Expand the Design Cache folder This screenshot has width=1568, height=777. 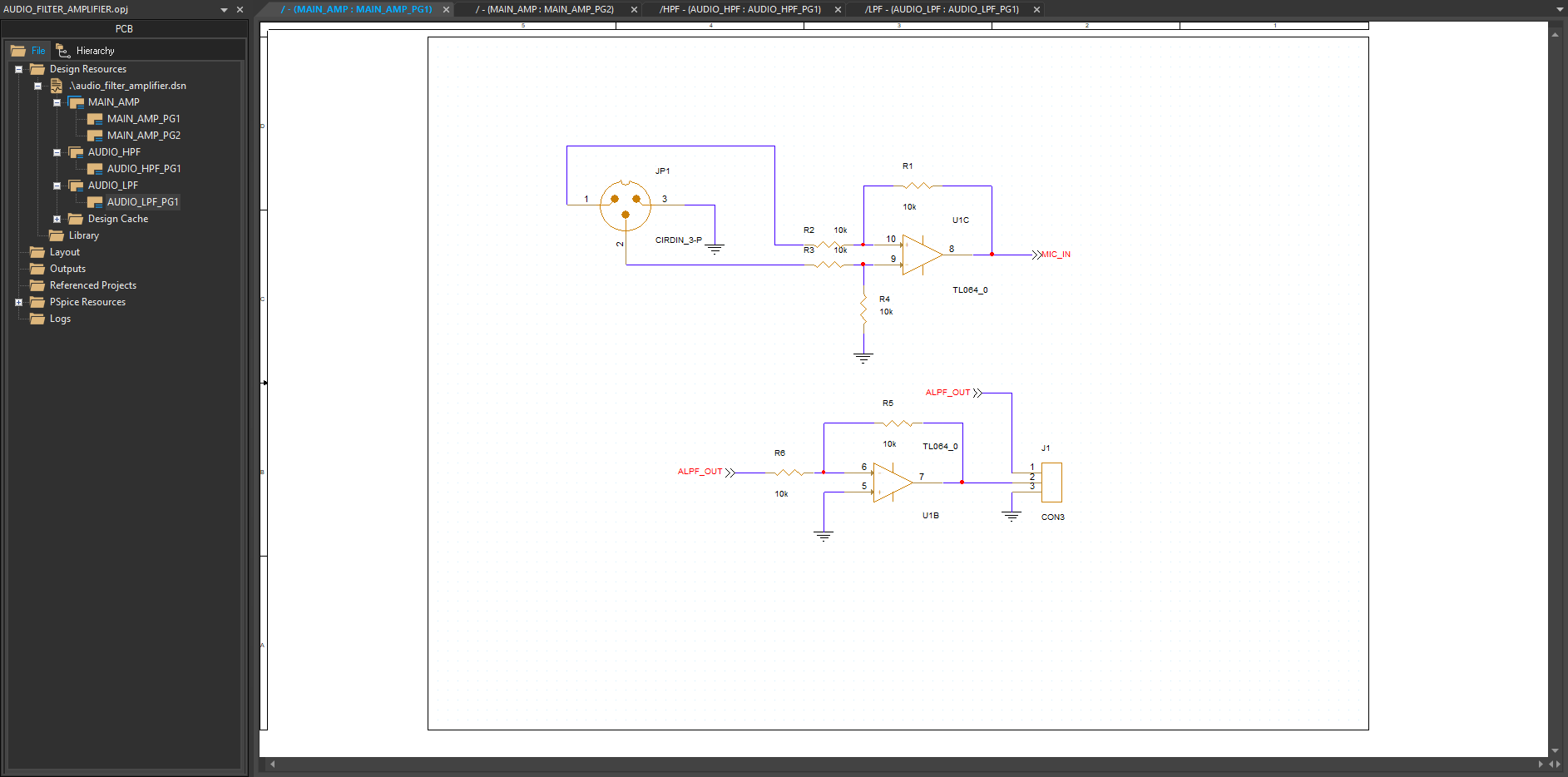click(57, 219)
